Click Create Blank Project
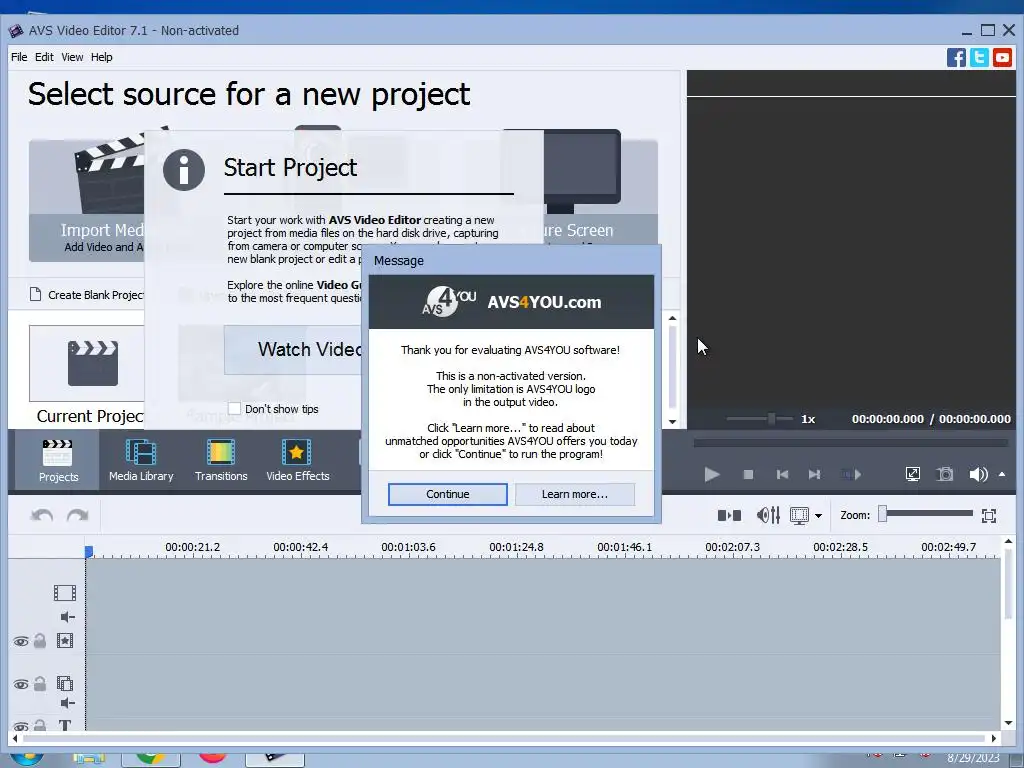 pyautogui.click(x=87, y=295)
